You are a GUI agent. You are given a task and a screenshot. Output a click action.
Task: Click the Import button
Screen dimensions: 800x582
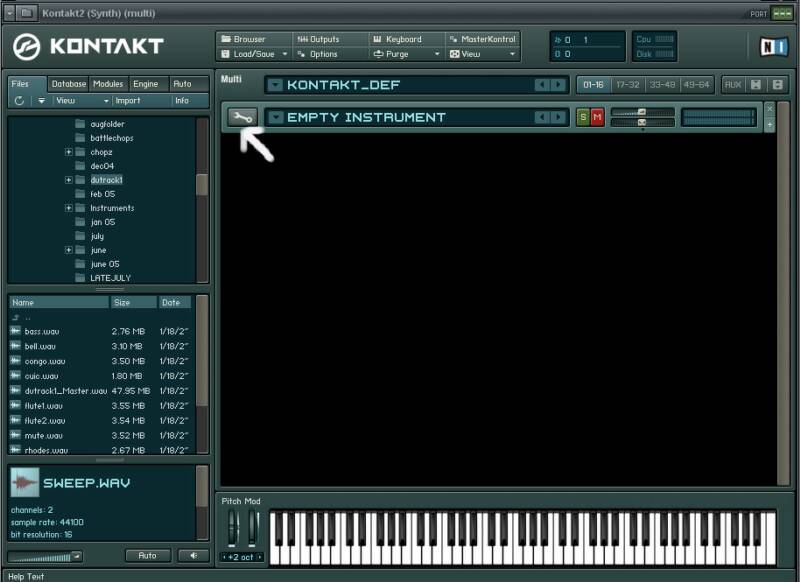coord(140,101)
